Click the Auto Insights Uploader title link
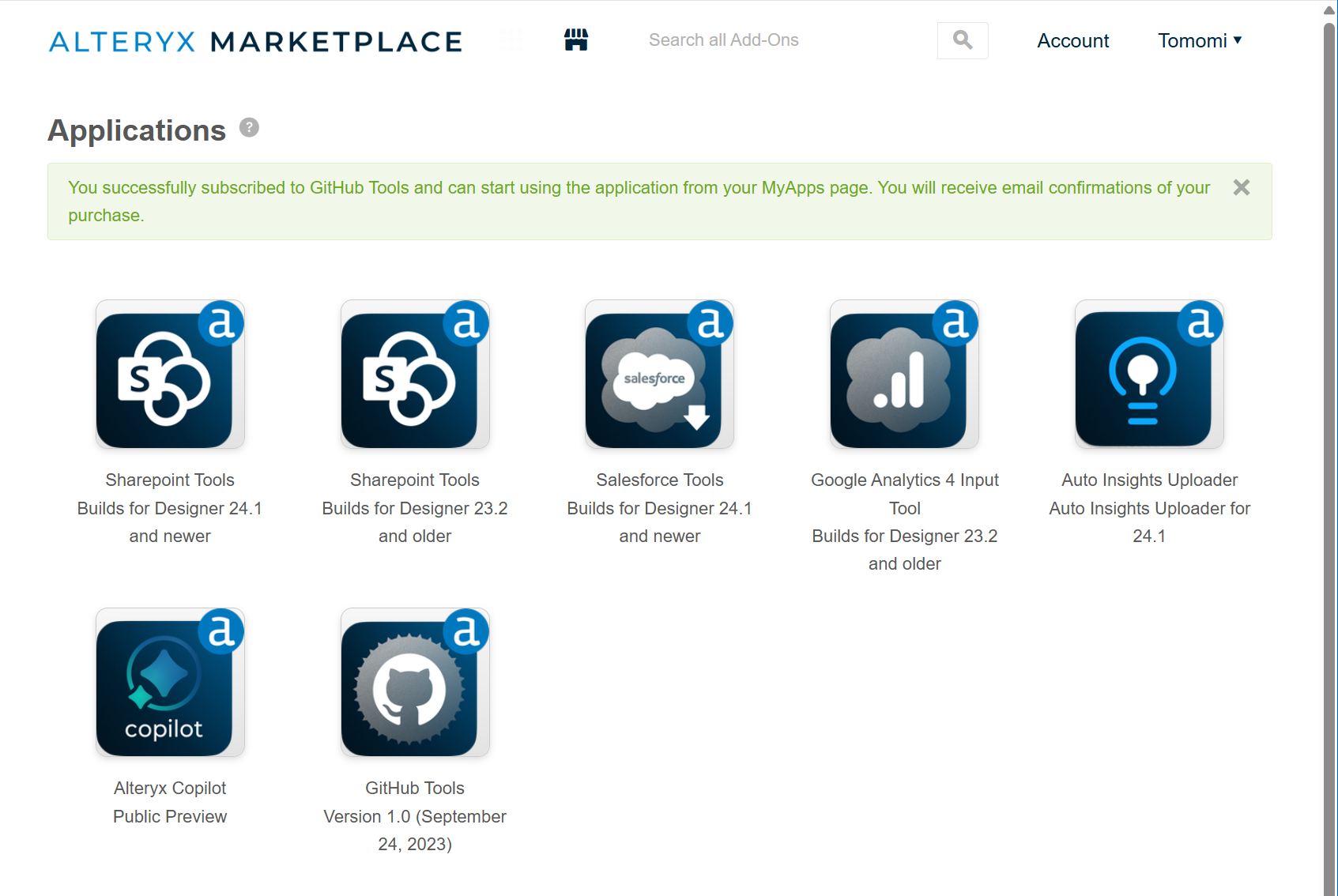This screenshot has width=1338, height=896. coord(1149,480)
